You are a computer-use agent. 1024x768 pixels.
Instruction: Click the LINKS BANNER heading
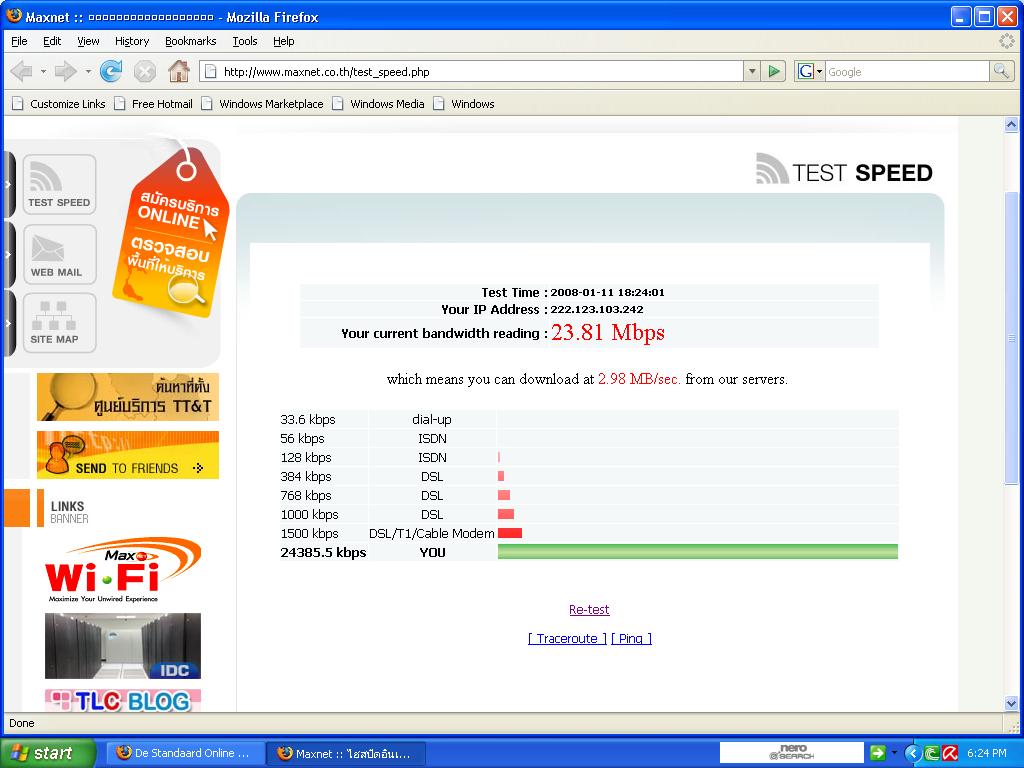(x=69, y=512)
